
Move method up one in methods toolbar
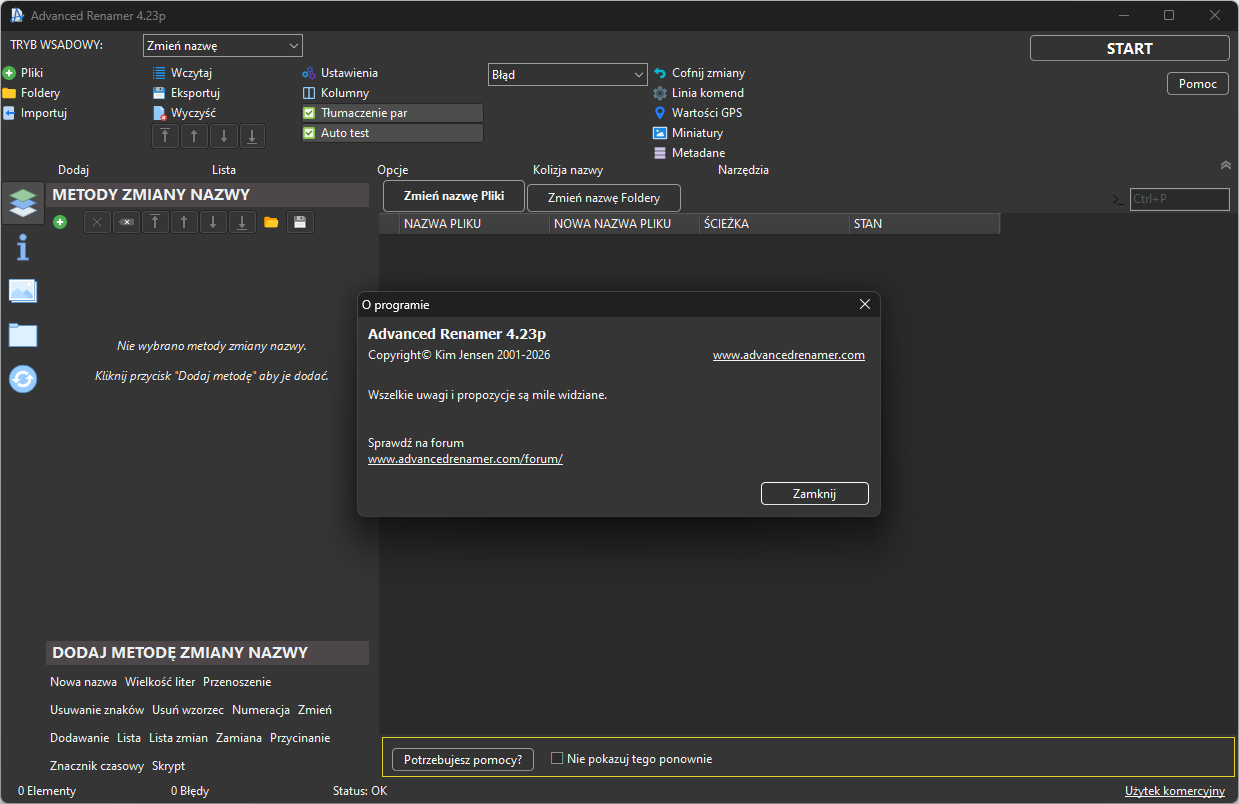pyautogui.click(x=184, y=222)
